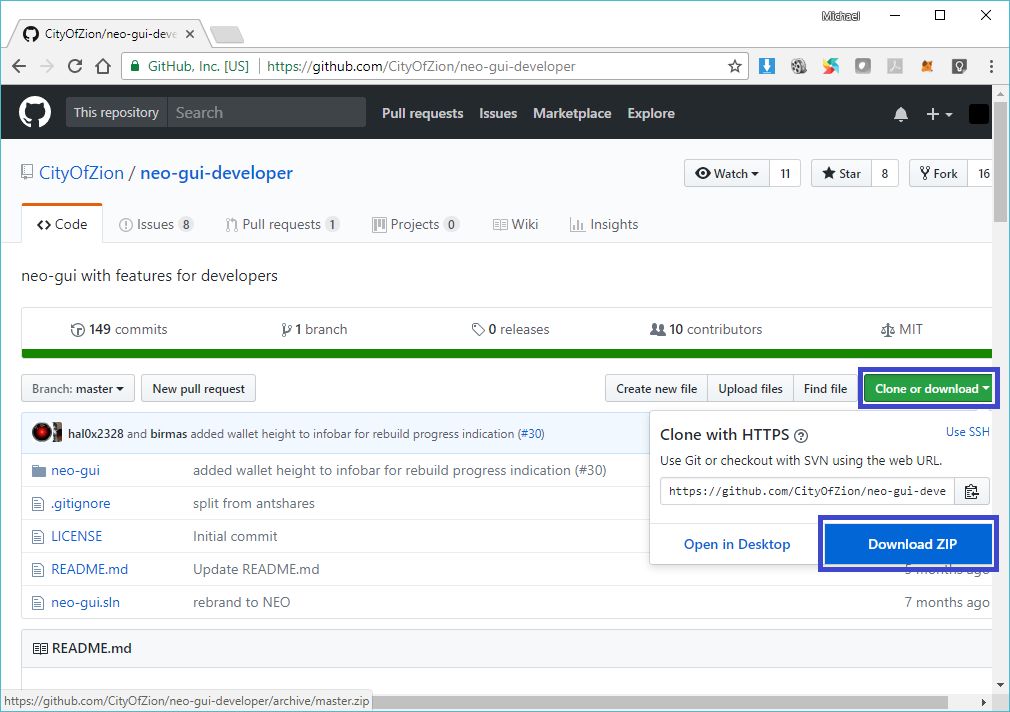This screenshot has height=712, width=1010.
Task: Switch to Use SSH
Action: pyautogui.click(x=967, y=432)
